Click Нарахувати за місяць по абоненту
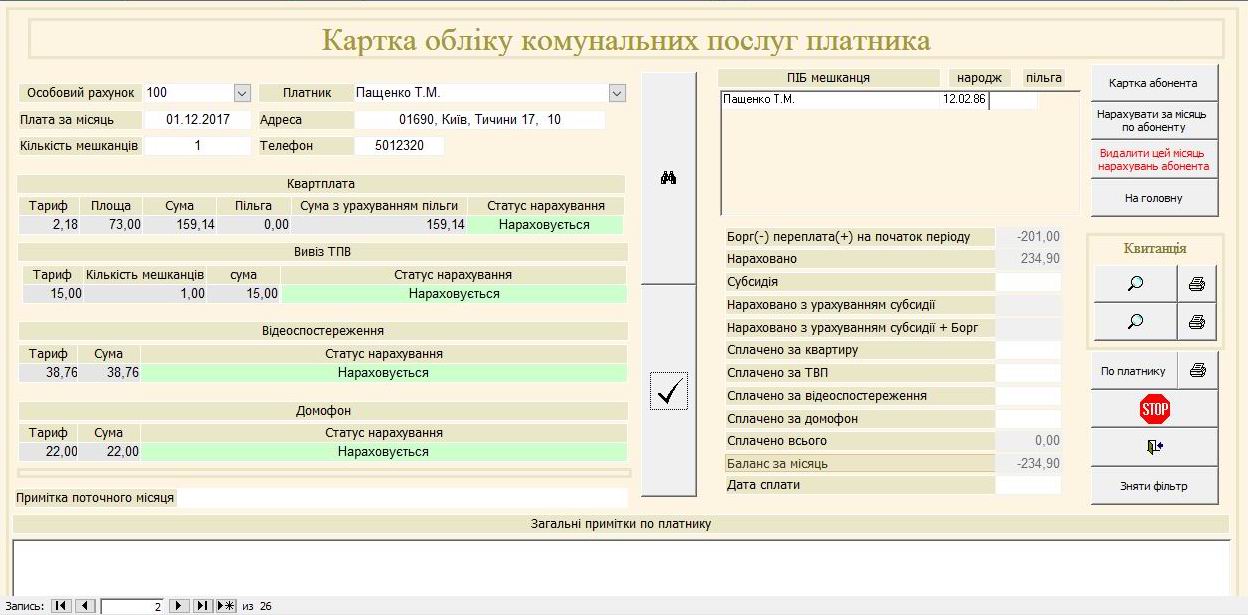 [x=1155, y=121]
